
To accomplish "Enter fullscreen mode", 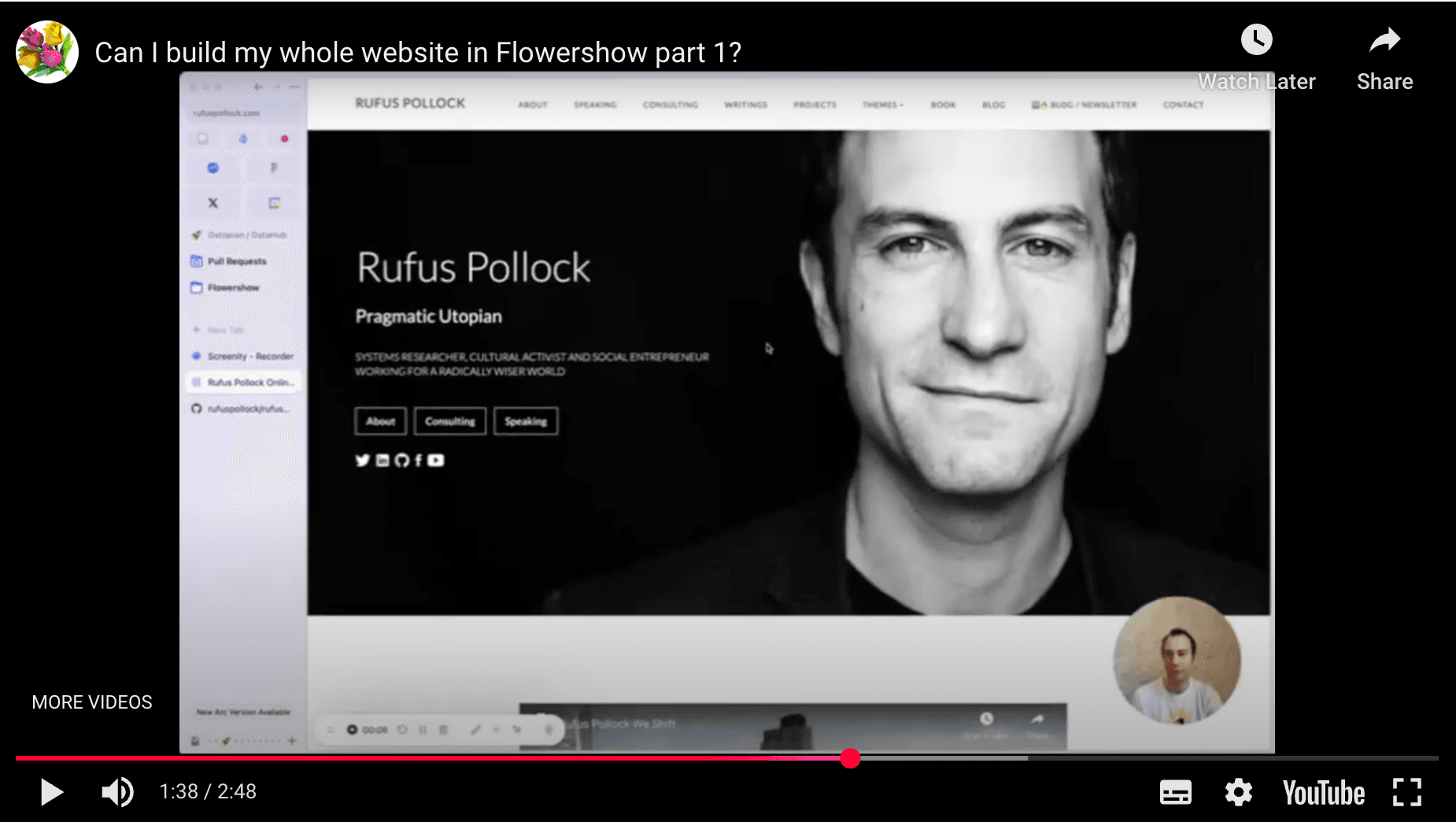I will pyautogui.click(x=1406, y=792).
